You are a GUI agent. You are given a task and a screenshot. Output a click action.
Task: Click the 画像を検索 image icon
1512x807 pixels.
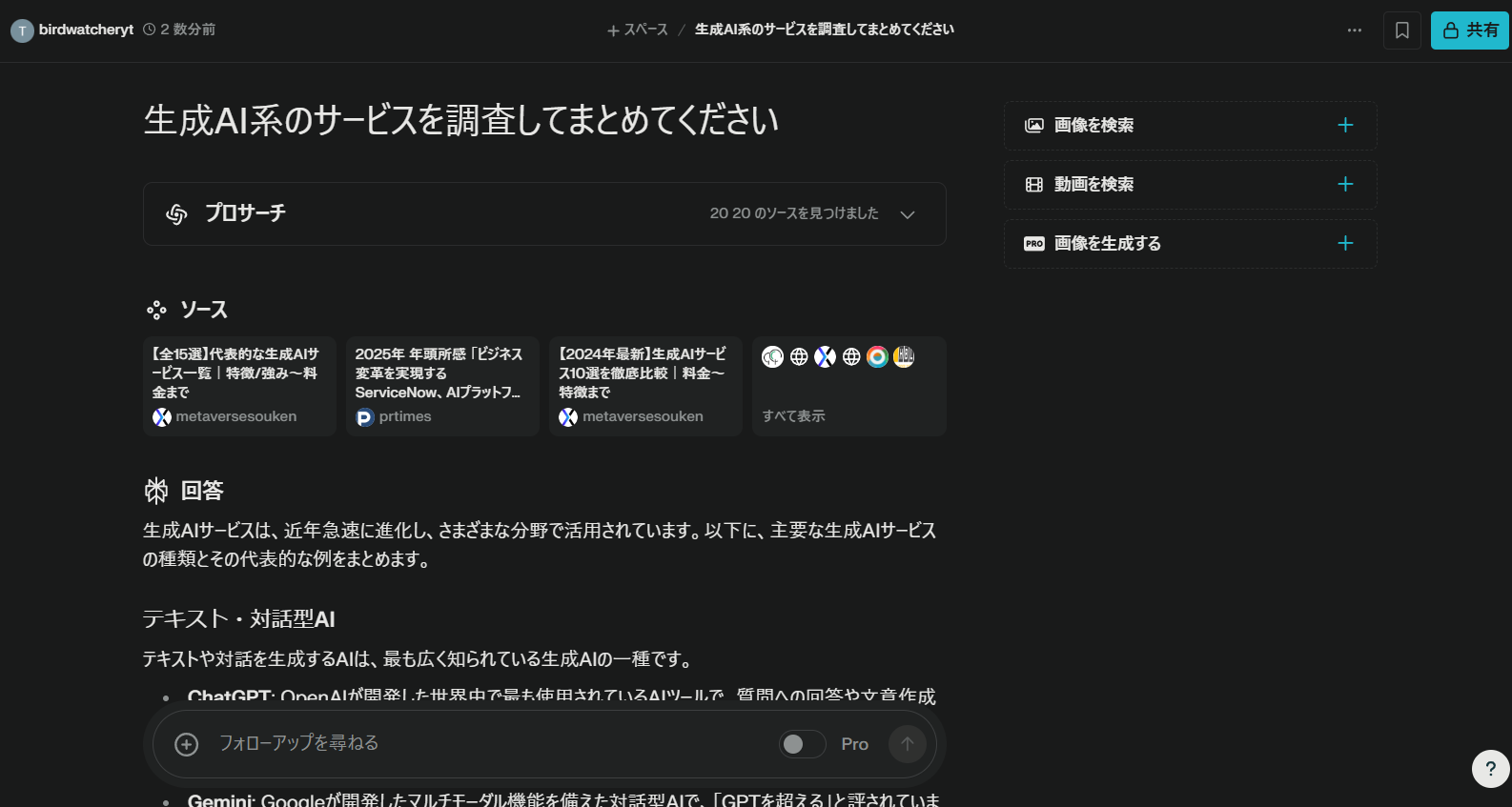(1034, 126)
